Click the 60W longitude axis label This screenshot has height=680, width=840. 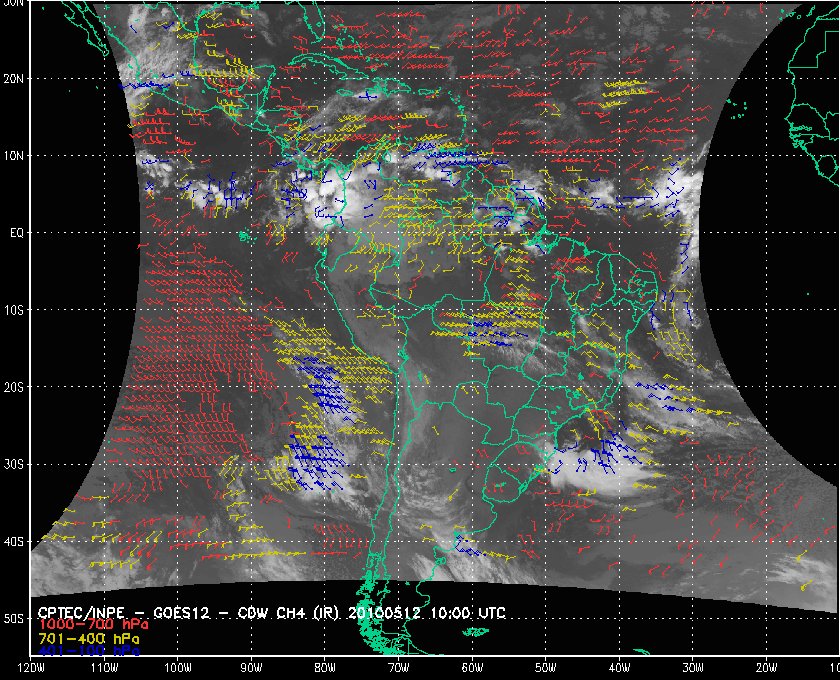coord(472,668)
